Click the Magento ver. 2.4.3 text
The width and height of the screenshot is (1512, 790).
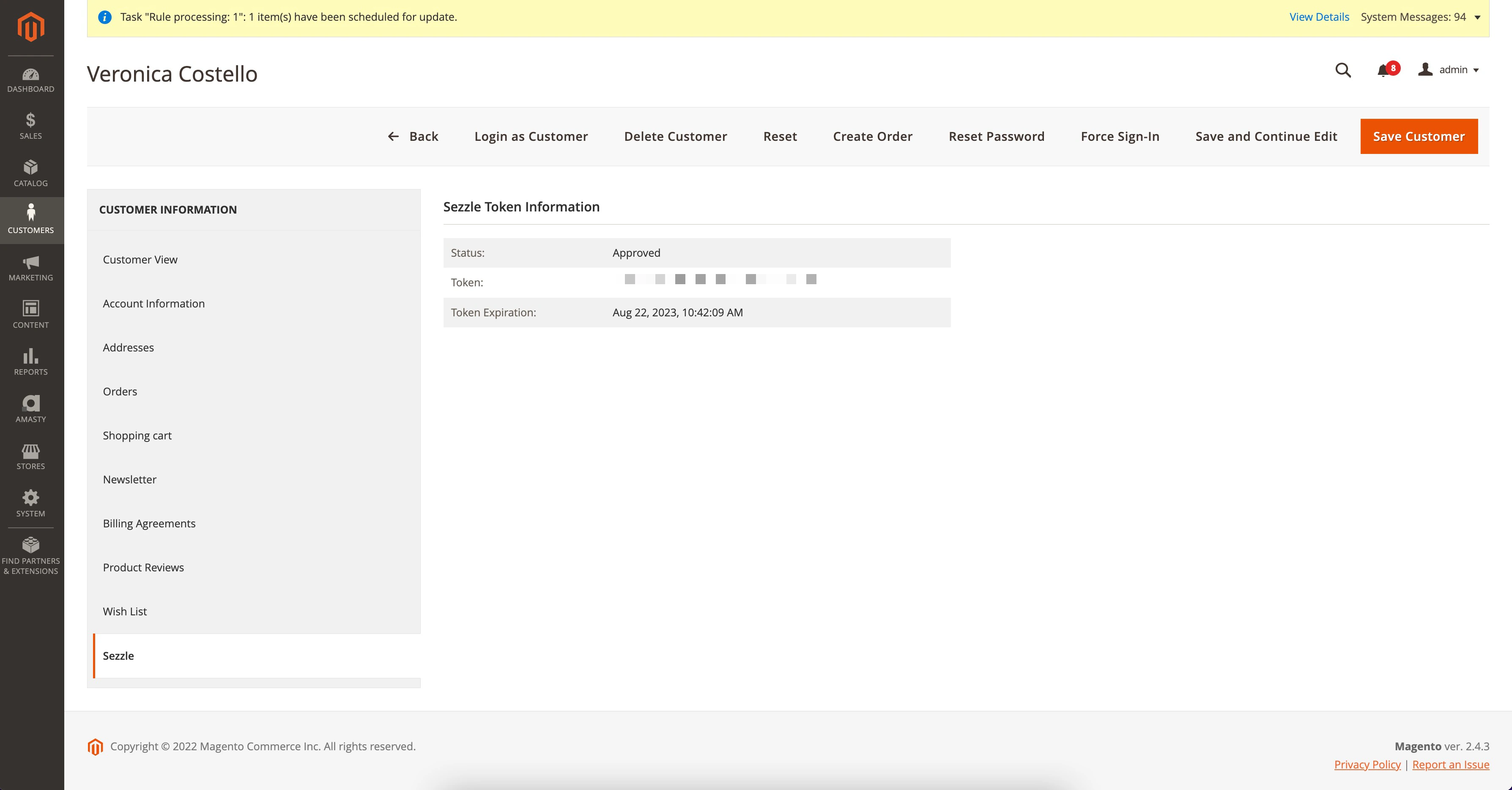click(1441, 746)
